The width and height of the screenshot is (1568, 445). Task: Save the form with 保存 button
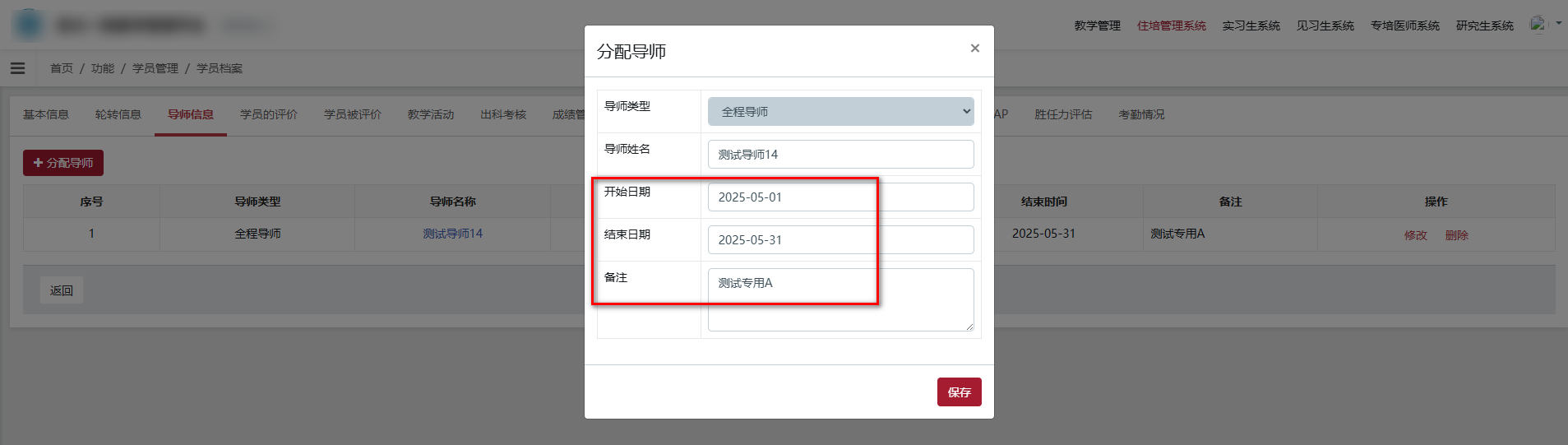(x=959, y=392)
